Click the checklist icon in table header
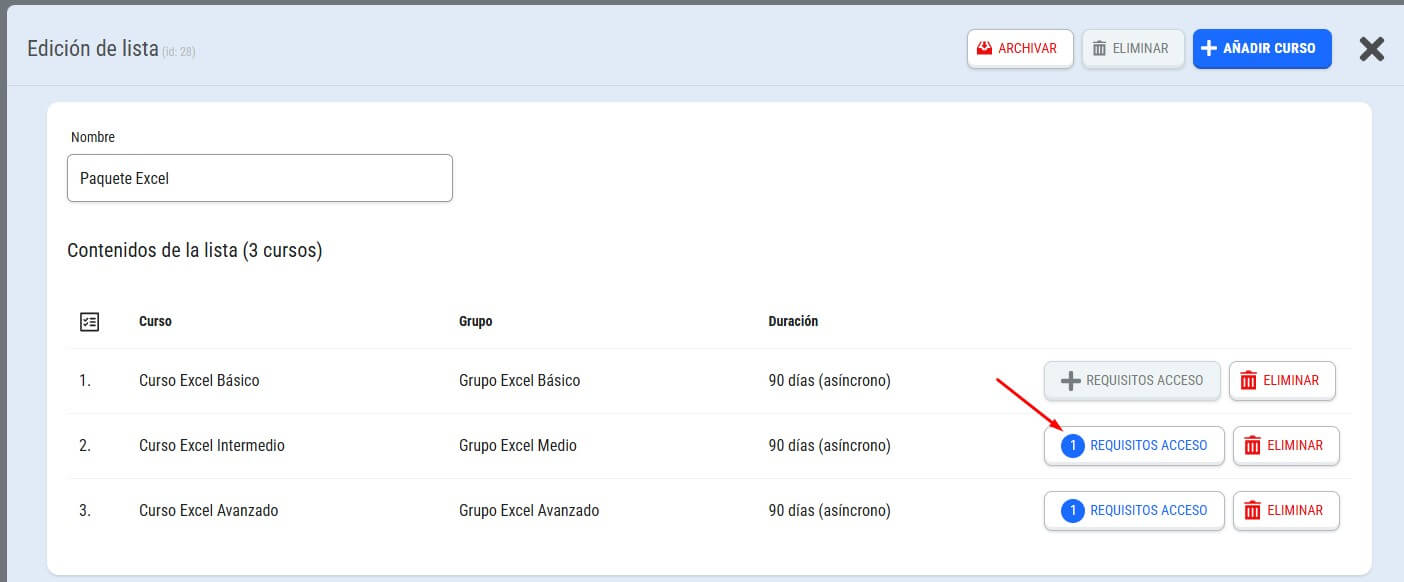 [89, 322]
